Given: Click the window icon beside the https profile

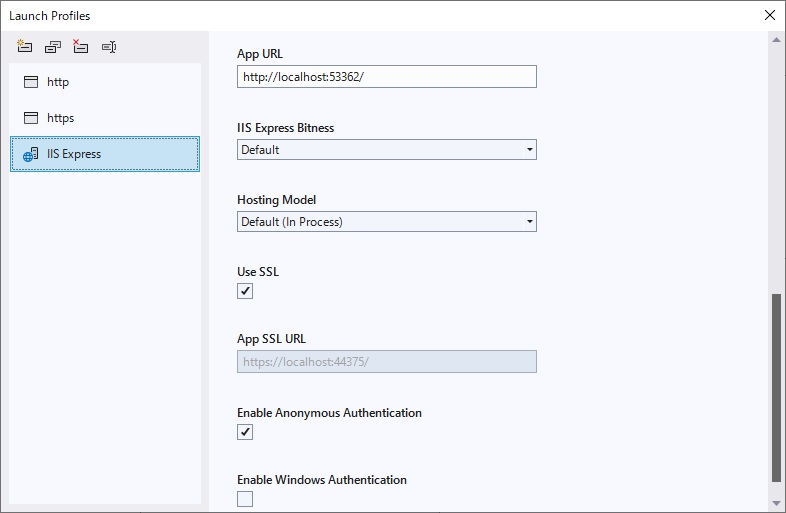Looking at the screenshot, I should click(31, 118).
